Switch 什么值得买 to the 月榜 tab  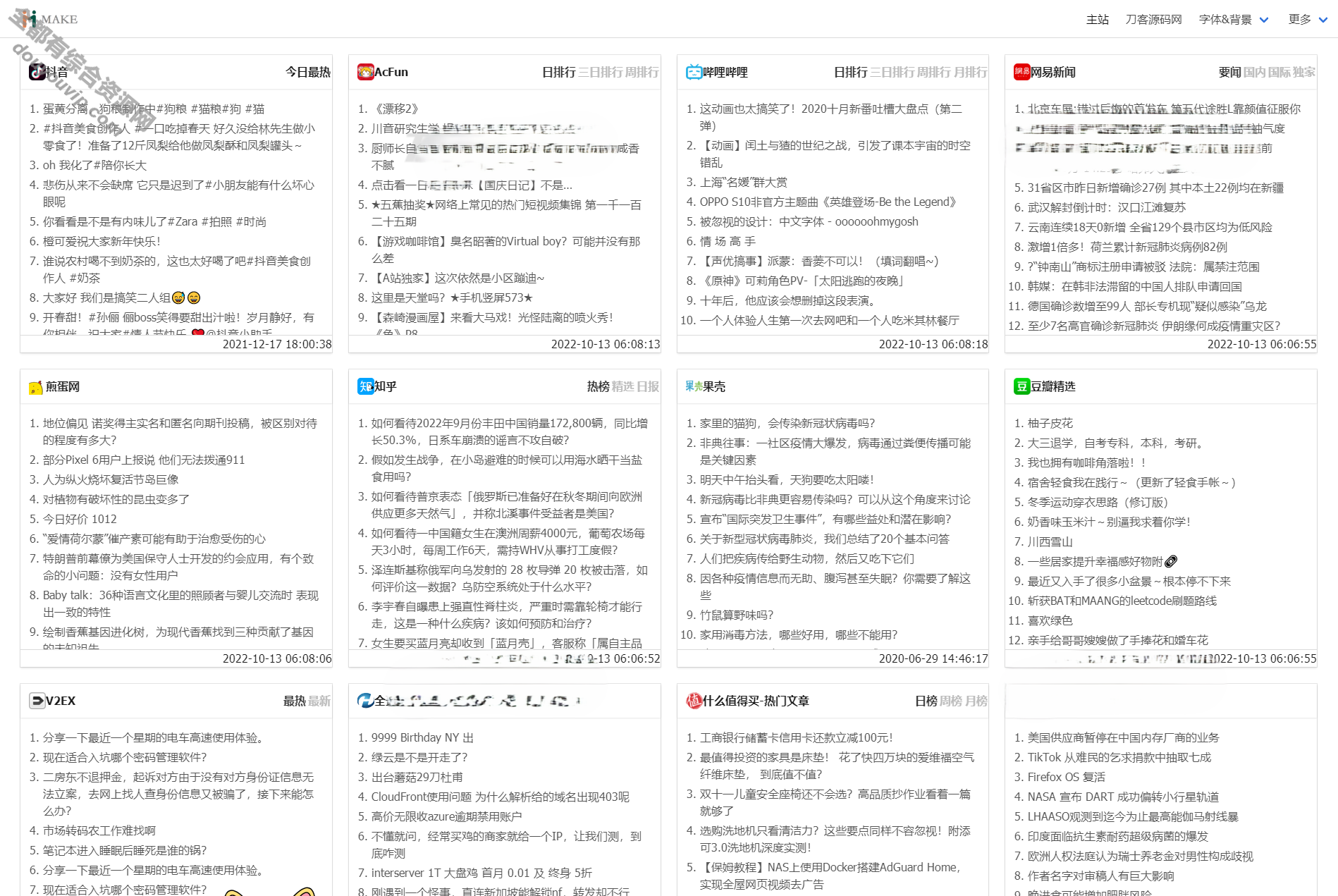[976, 701]
